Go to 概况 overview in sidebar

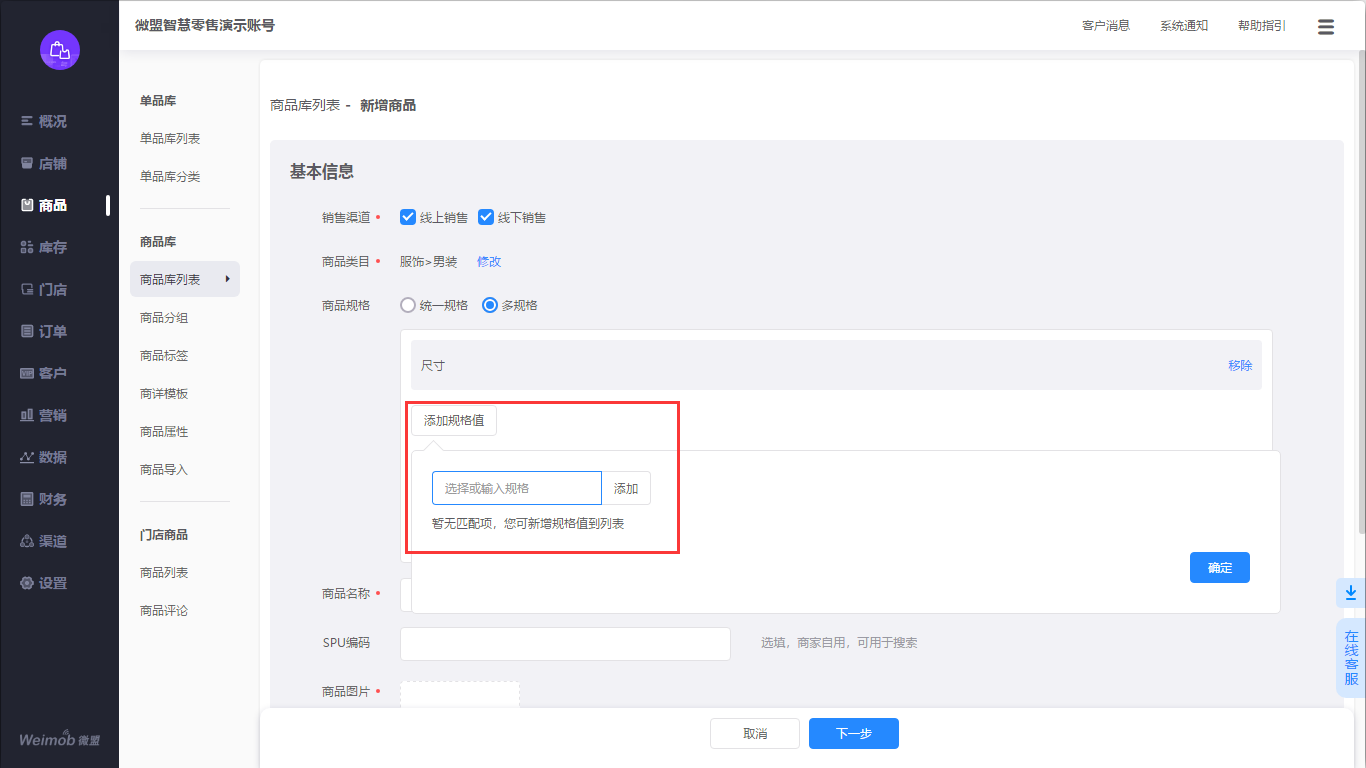[x=44, y=121]
